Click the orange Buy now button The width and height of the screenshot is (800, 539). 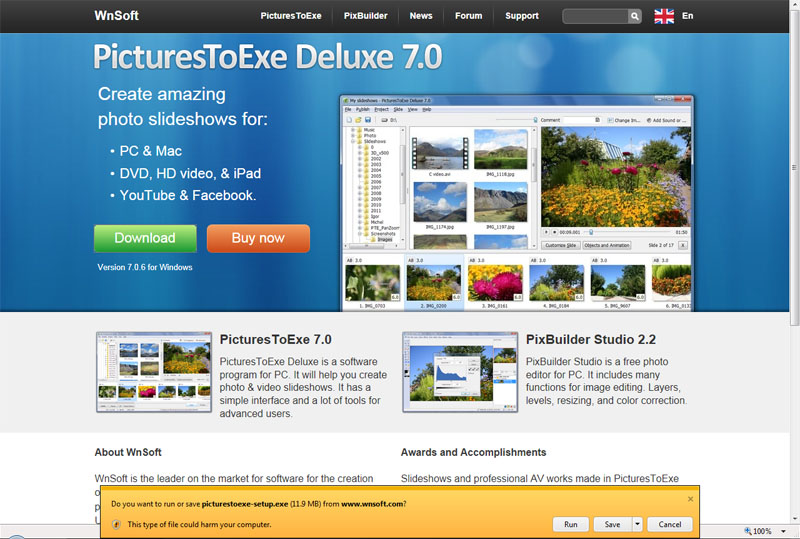click(258, 238)
